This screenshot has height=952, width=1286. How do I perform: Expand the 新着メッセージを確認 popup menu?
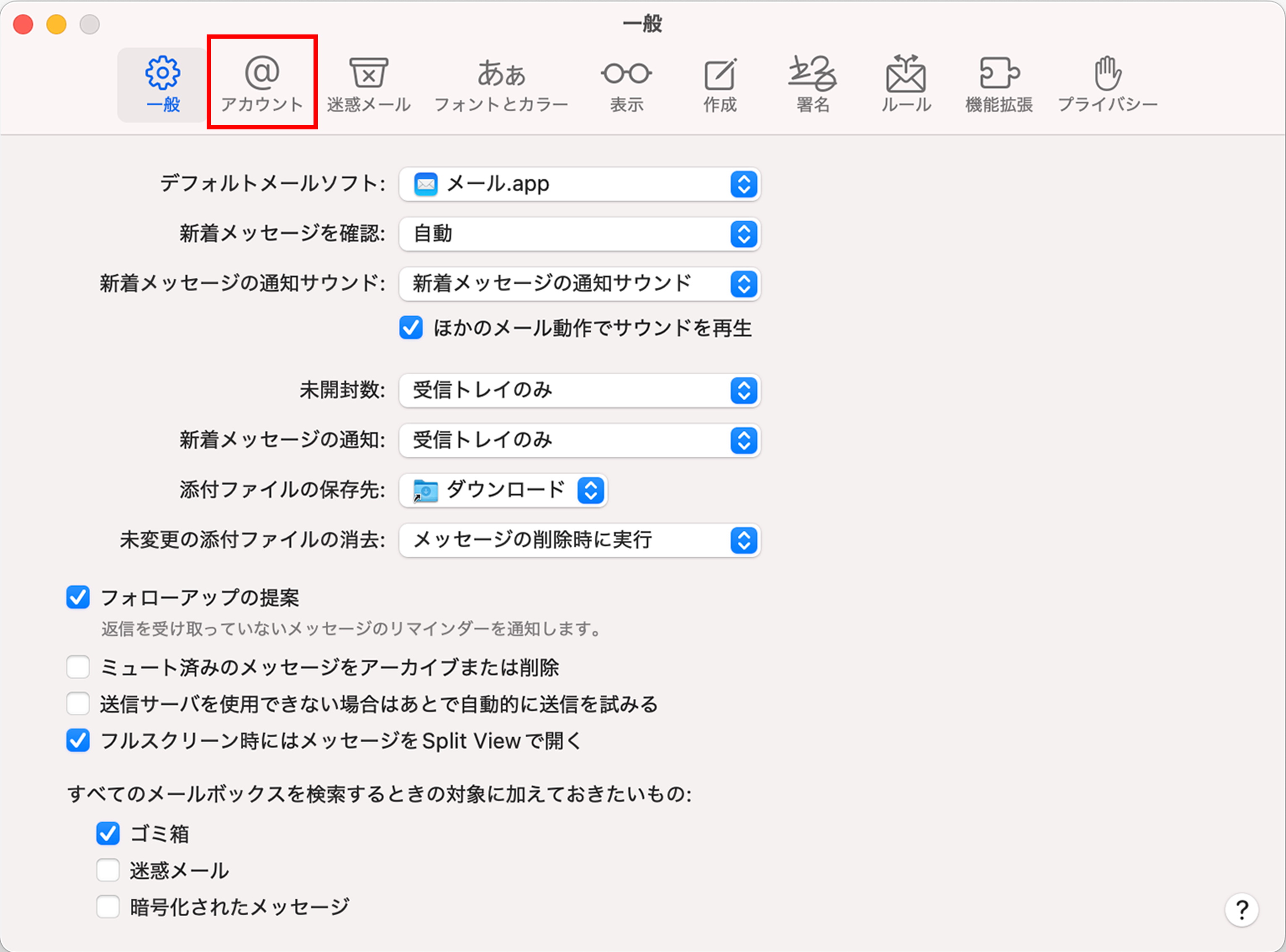pos(579,234)
